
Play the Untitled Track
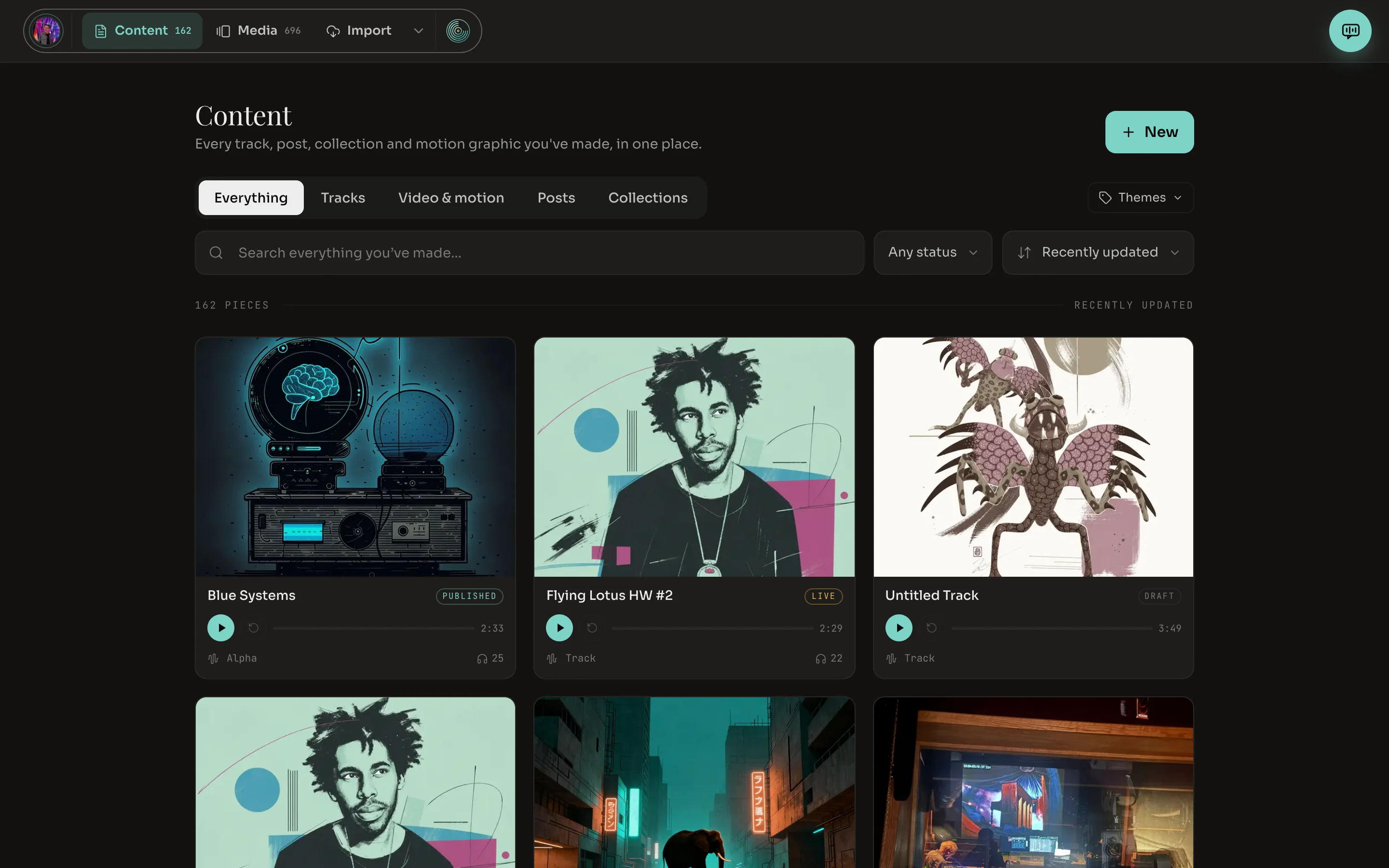899,628
